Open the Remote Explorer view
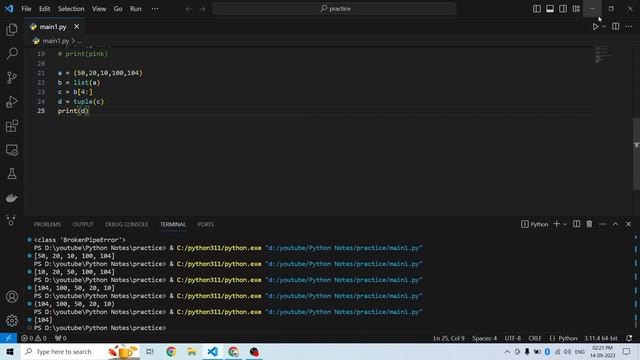 pos(12,150)
